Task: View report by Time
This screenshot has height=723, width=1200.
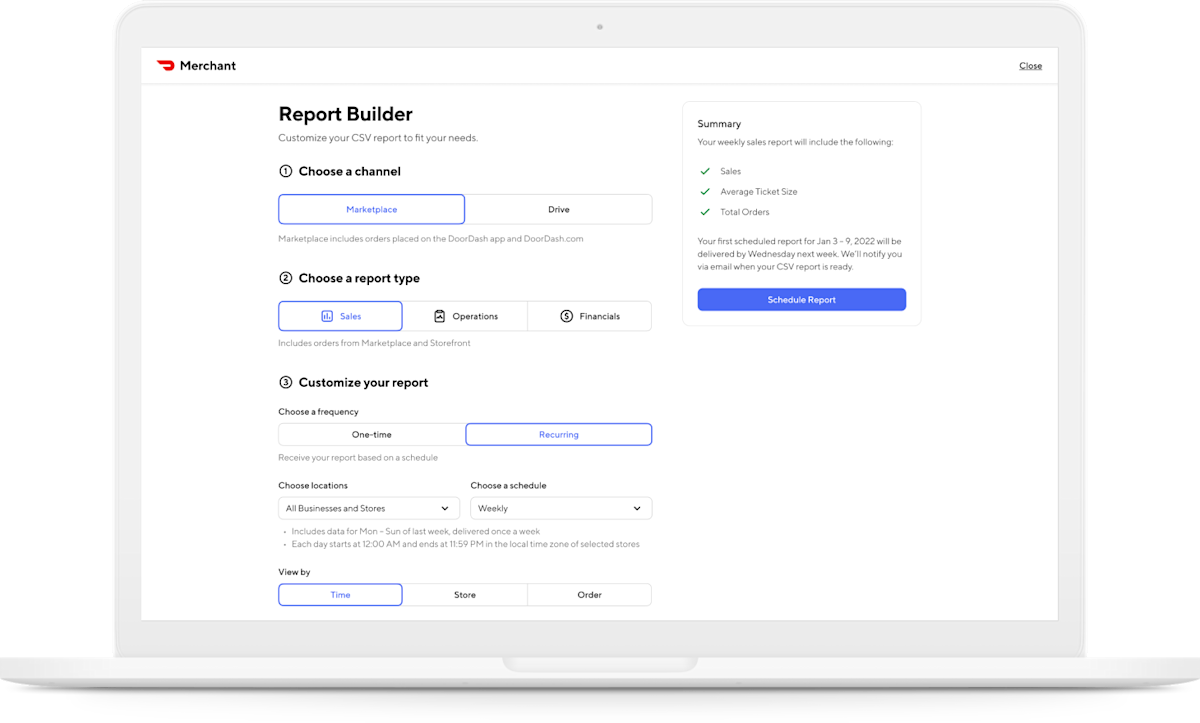Action: (x=340, y=595)
